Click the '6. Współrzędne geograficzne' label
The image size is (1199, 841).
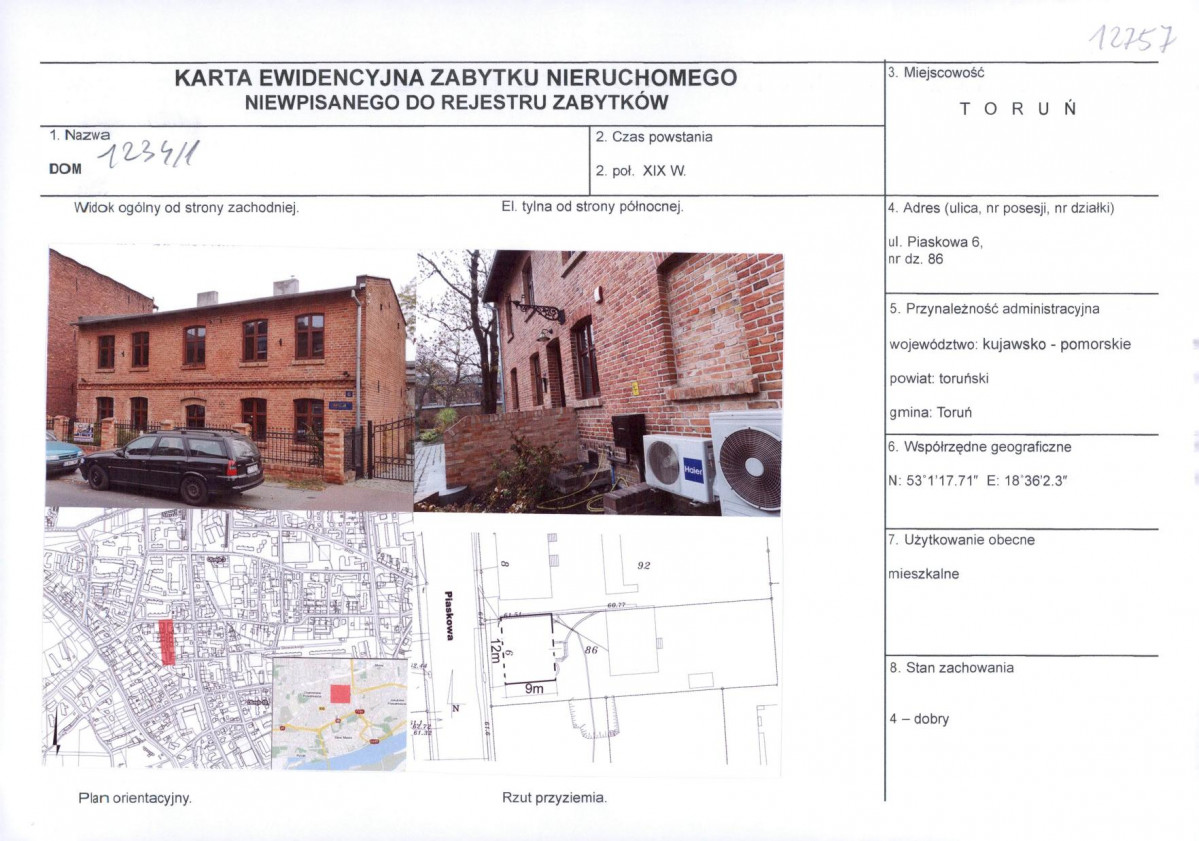click(980, 447)
